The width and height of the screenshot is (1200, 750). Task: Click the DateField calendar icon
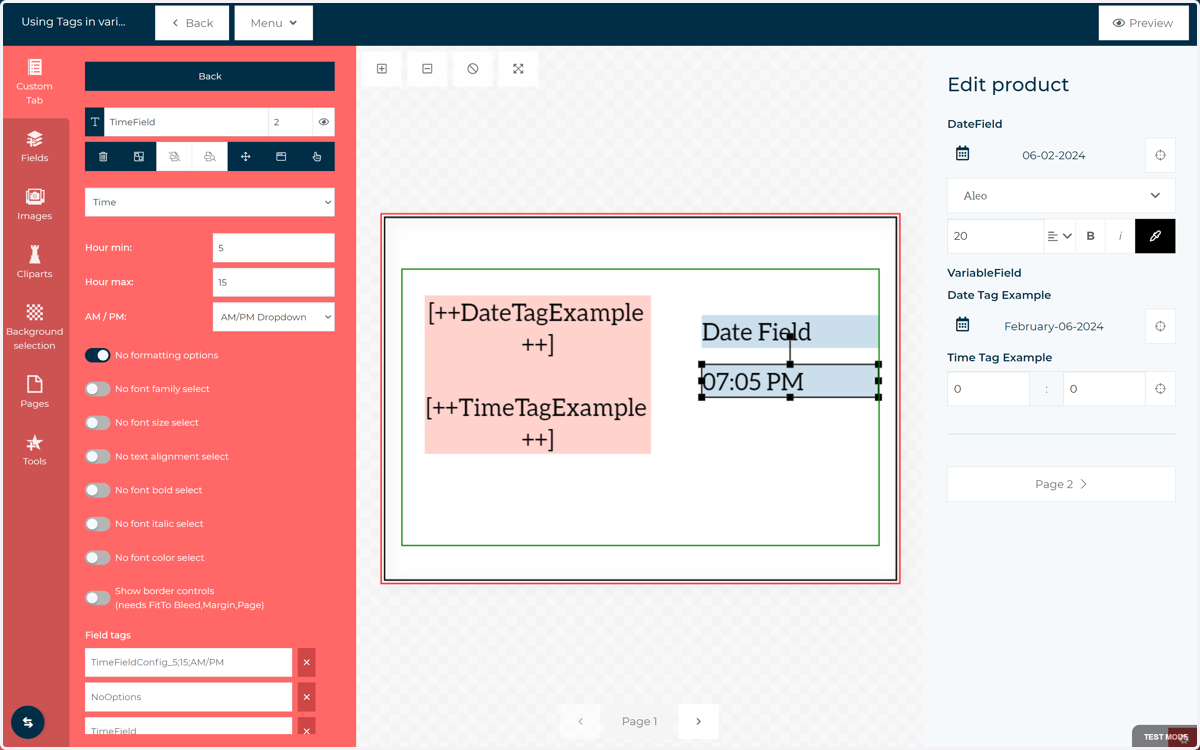pyautogui.click(x=962, y=154)
